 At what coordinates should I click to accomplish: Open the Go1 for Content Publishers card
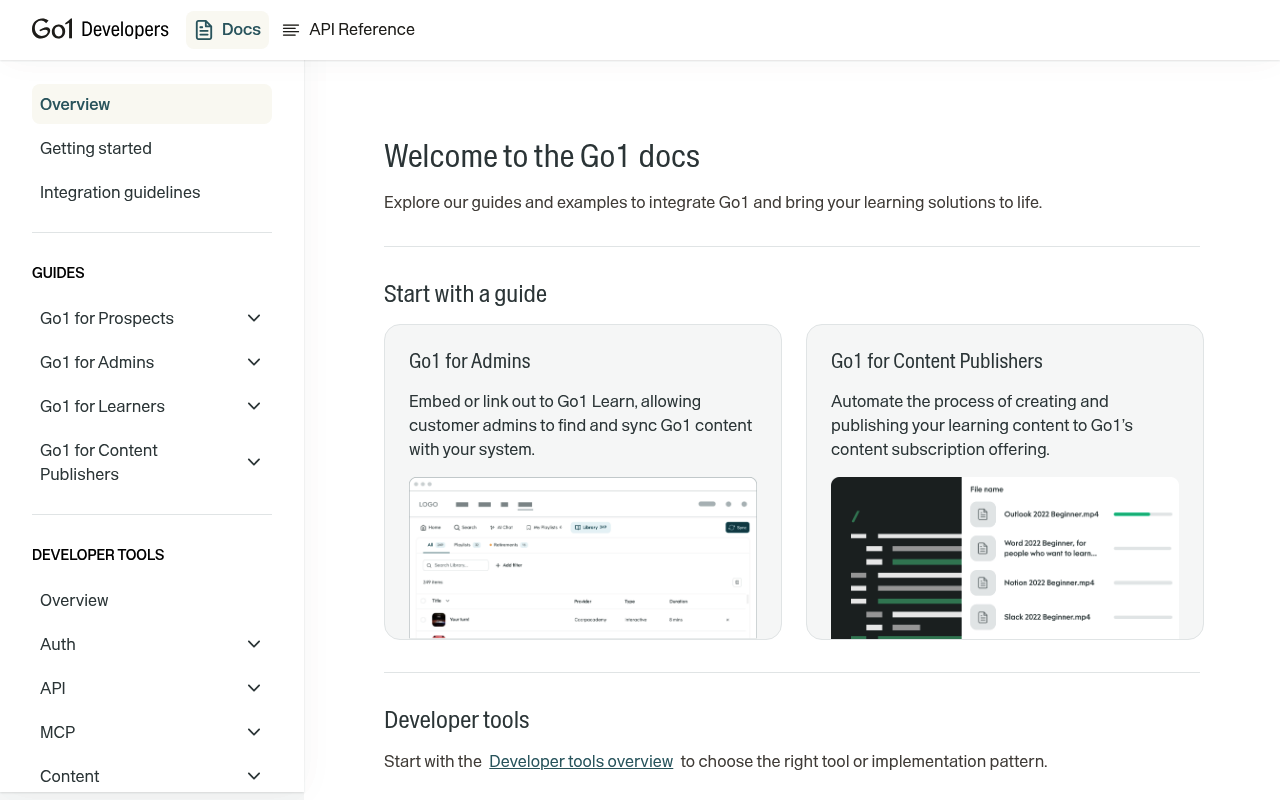(x=1005, y=482)
